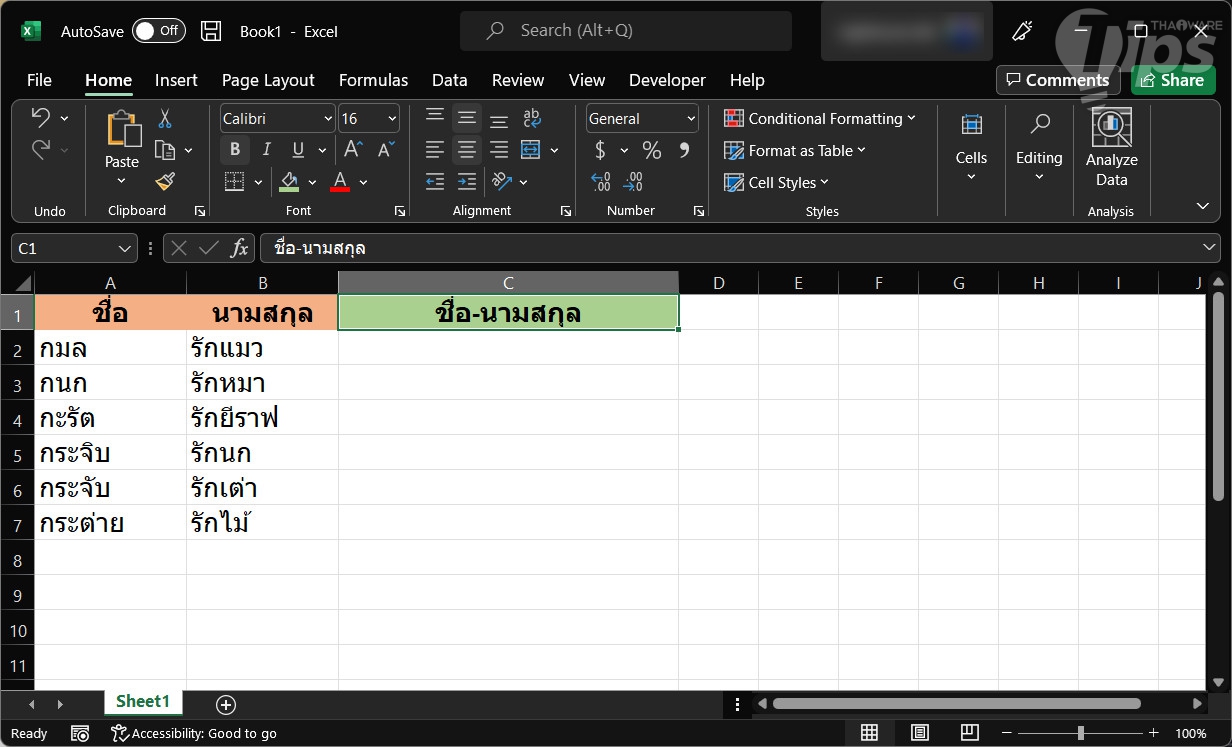
Task: Toggle AutoSave switch
Action: click(159, 31)
